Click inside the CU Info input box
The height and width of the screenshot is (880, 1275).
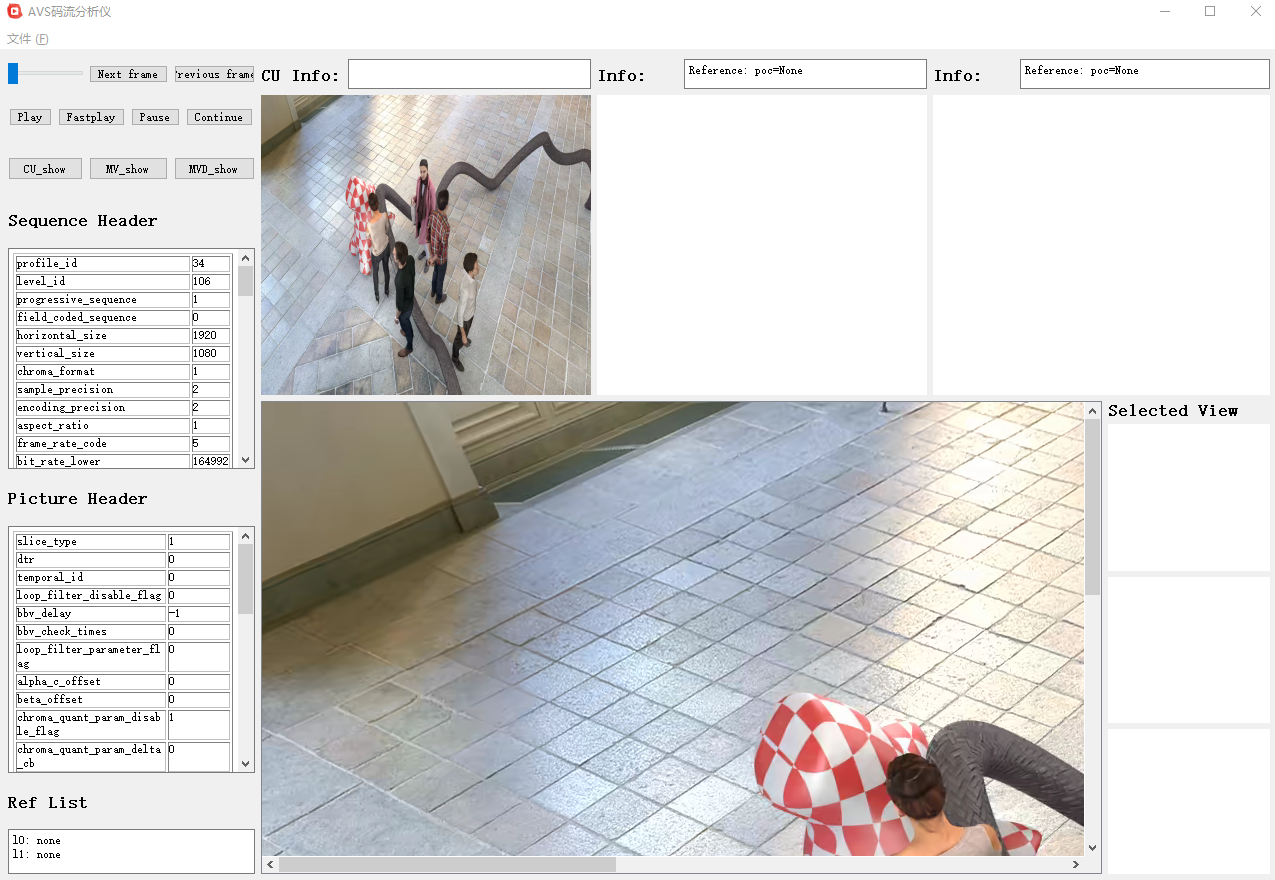point(468,74)
